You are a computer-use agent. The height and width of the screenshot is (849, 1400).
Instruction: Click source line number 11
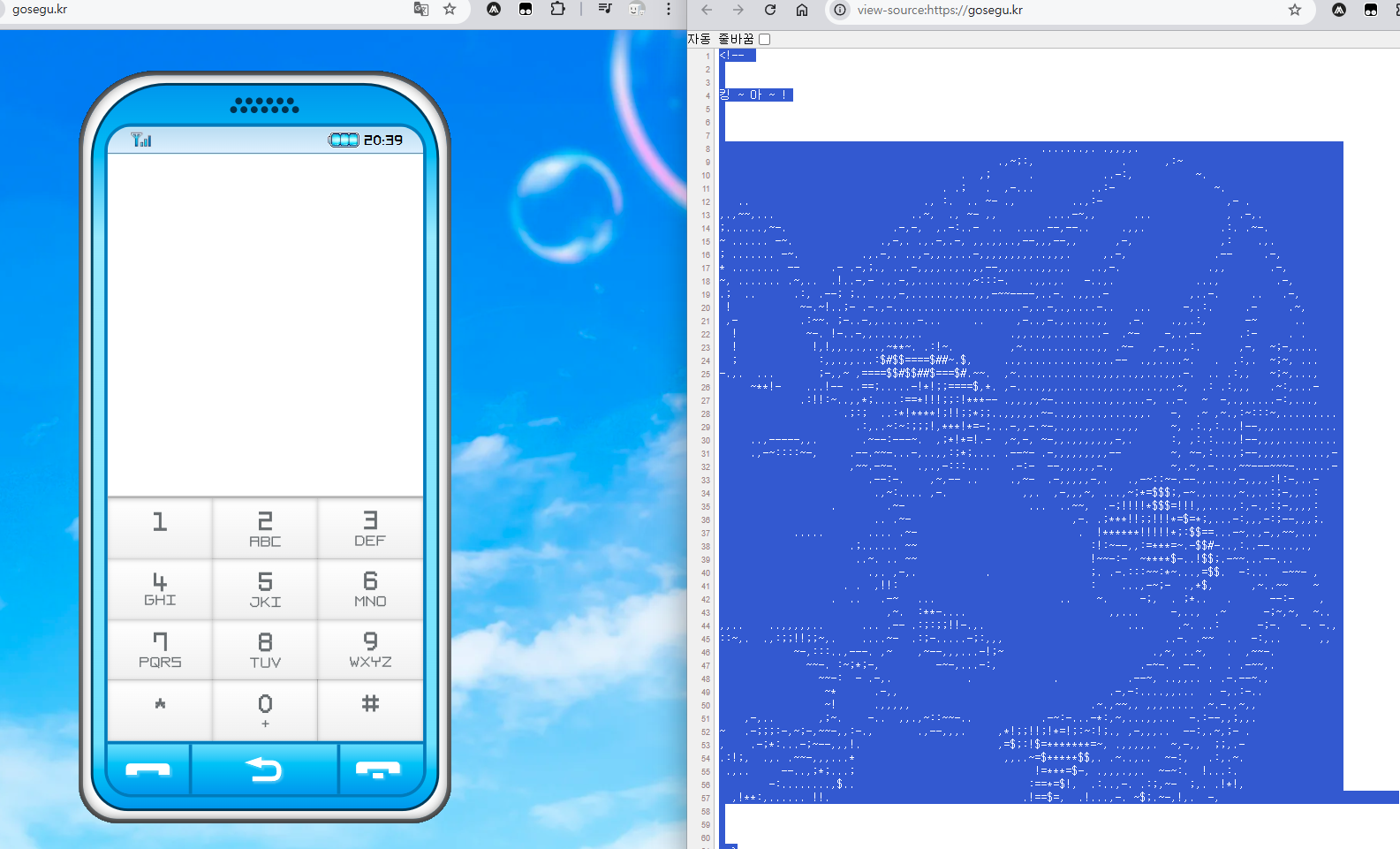point(706,188)
